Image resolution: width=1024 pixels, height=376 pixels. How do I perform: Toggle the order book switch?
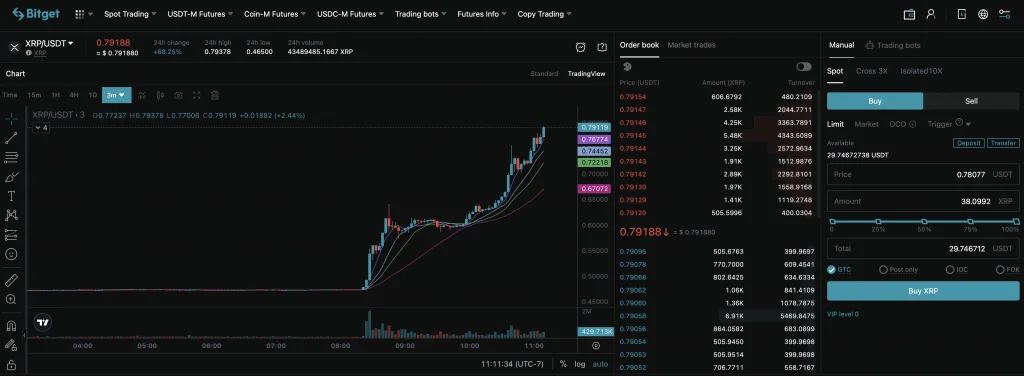[x=804, y=67]
